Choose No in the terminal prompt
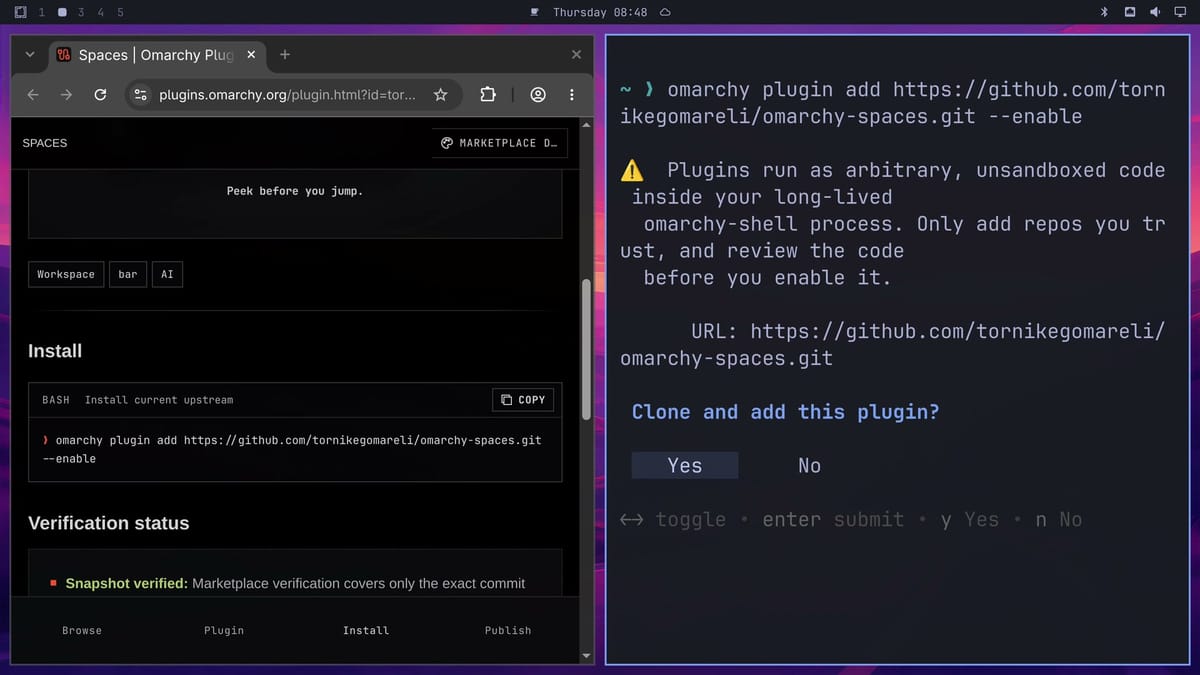 coord(809,465)
